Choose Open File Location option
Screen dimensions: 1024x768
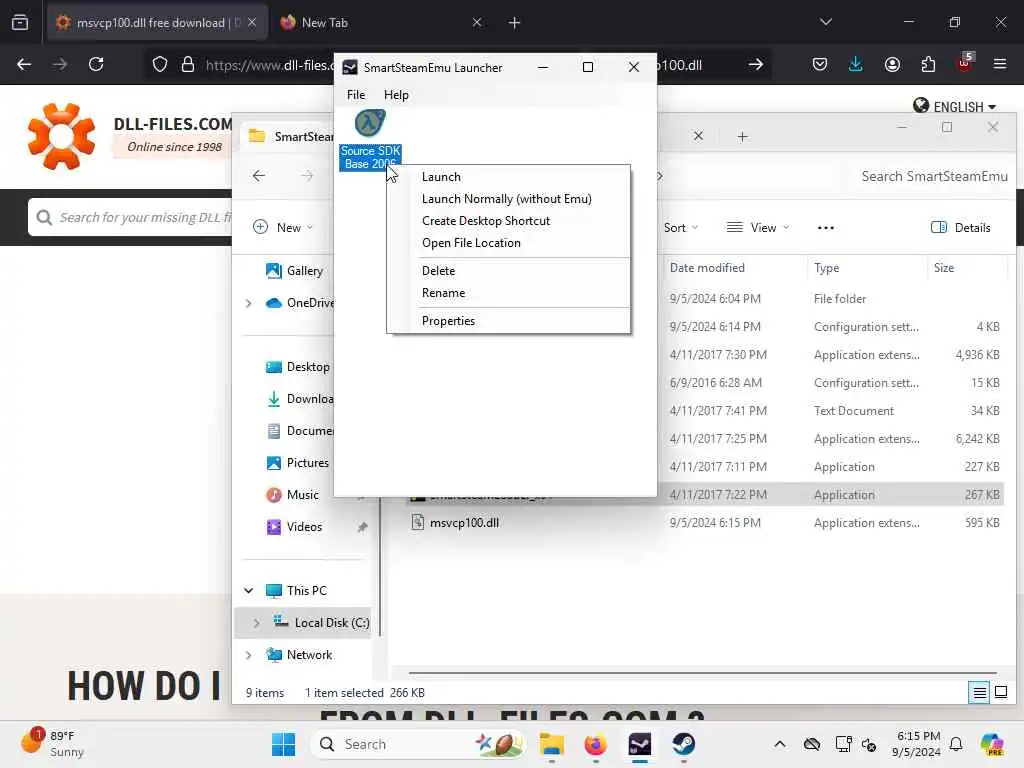471,243
